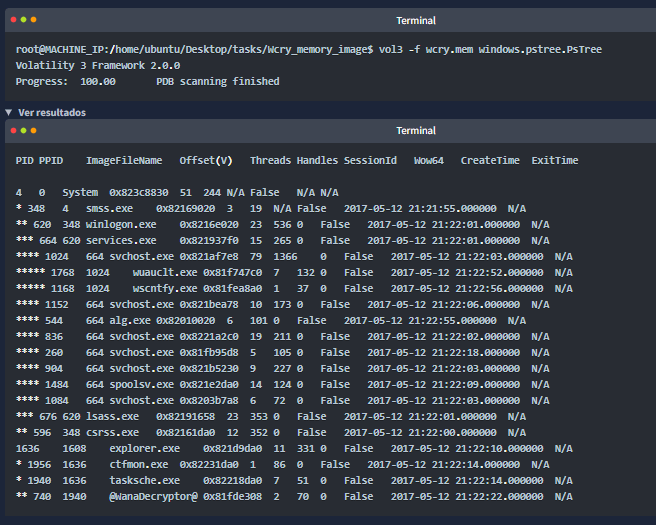Click PID 1940 in tasksche.exe row
This screenshot has height=525, width=656.
click(x=39, y=480)
